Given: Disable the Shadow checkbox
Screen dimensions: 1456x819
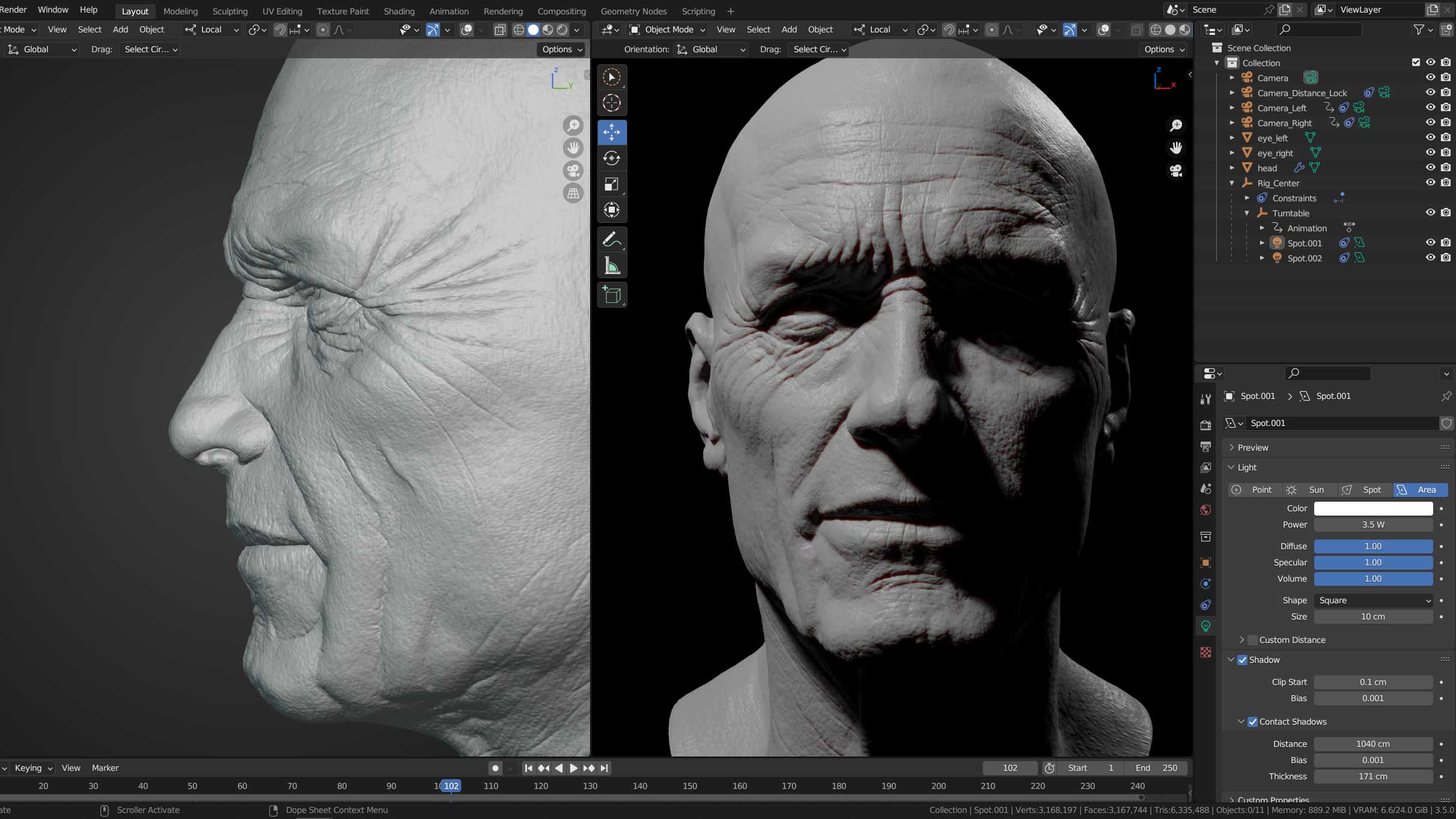Looking at the screenshot, I should (x=1242, y=660).
